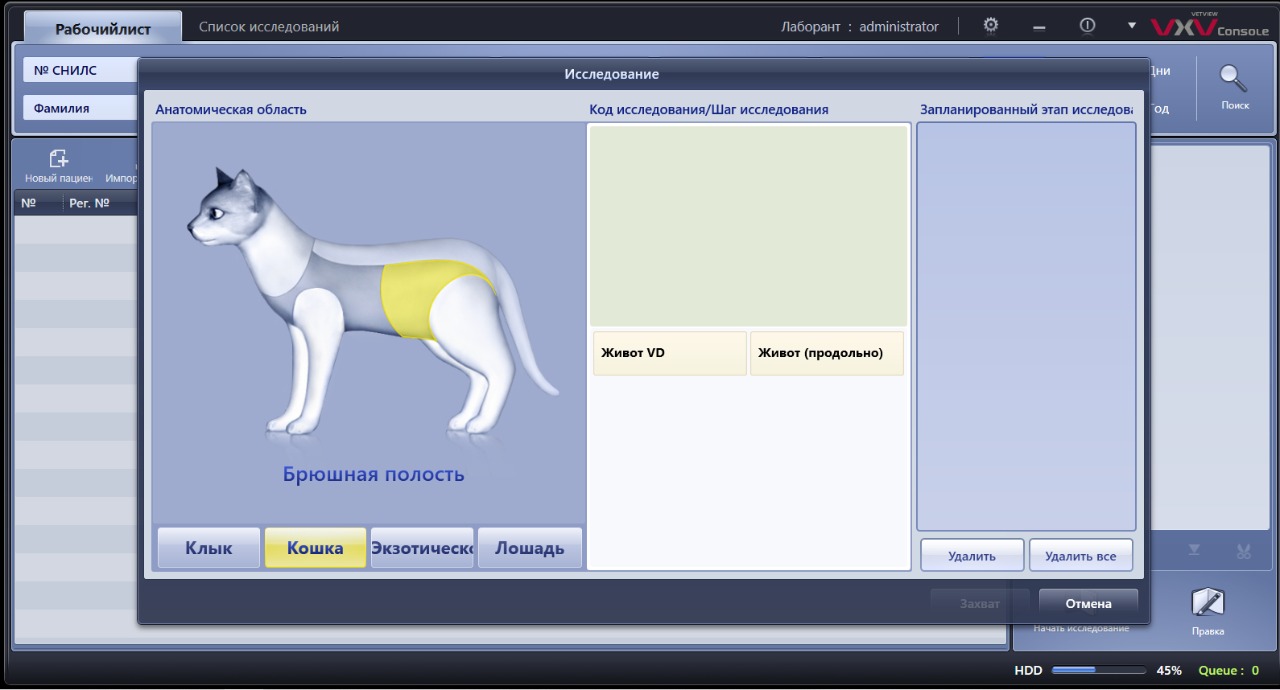Click the magnifier Search icon
The image size is (1280, 690).
click(1234, 80)
